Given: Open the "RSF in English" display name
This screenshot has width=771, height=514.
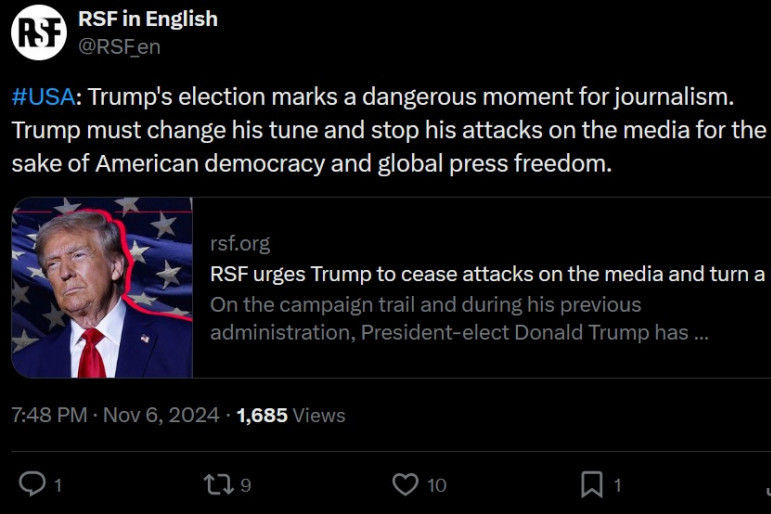Looking at the screenshot, I should [x=147, y=19].
